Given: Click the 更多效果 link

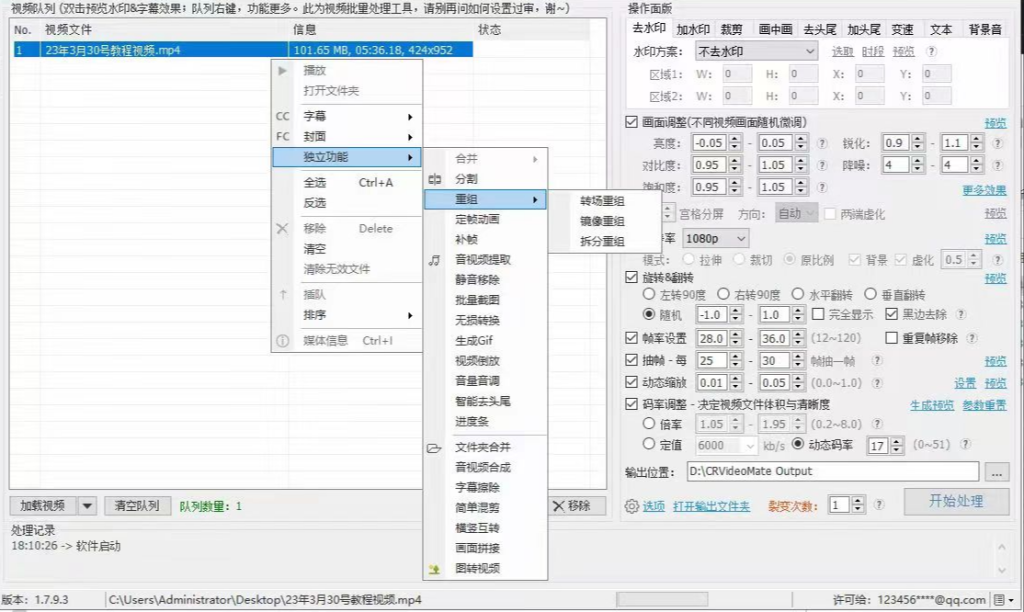Looking at the screenshot, I should [984, 190].
